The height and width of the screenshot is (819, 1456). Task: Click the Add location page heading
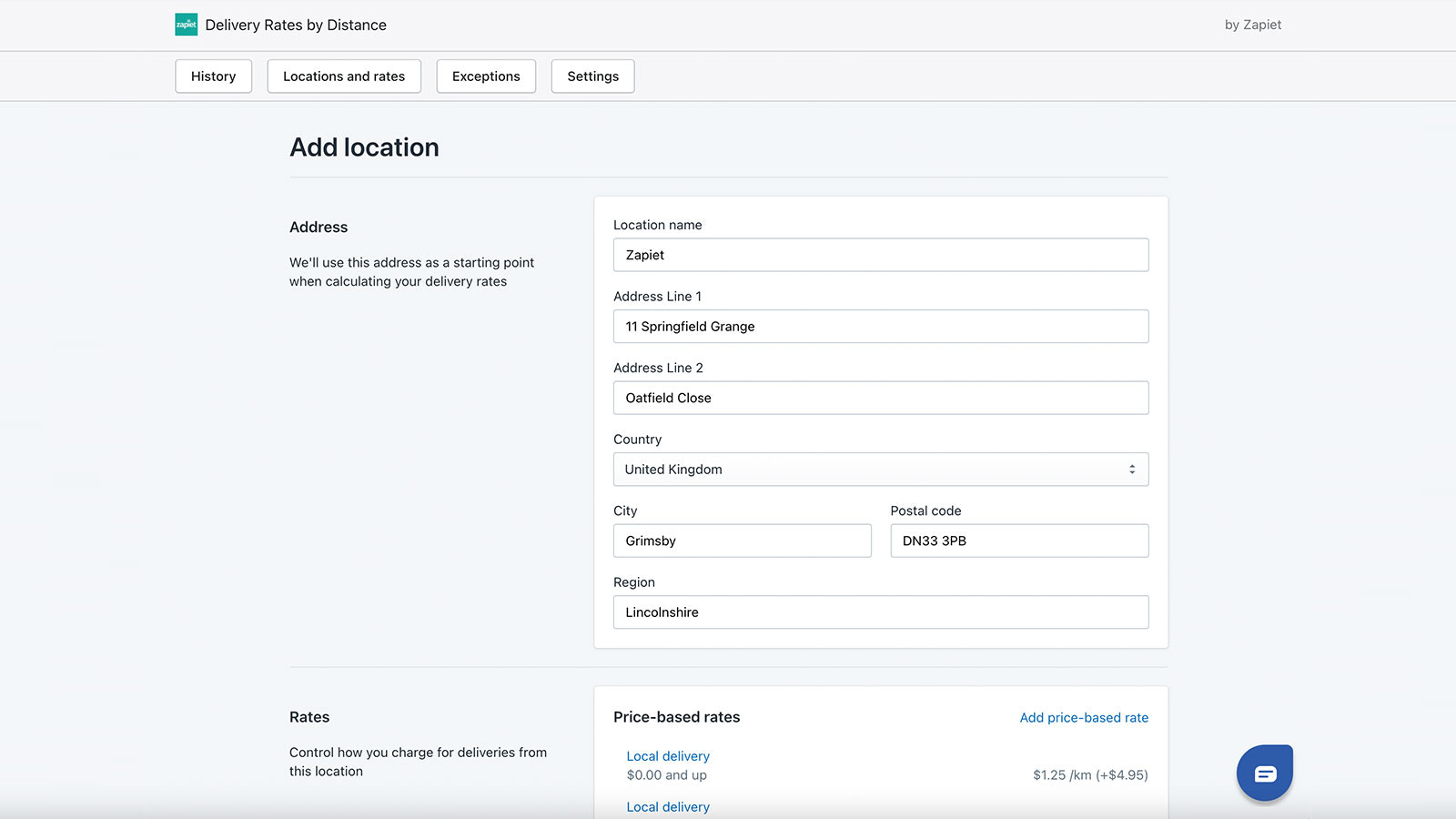[364, 147]
